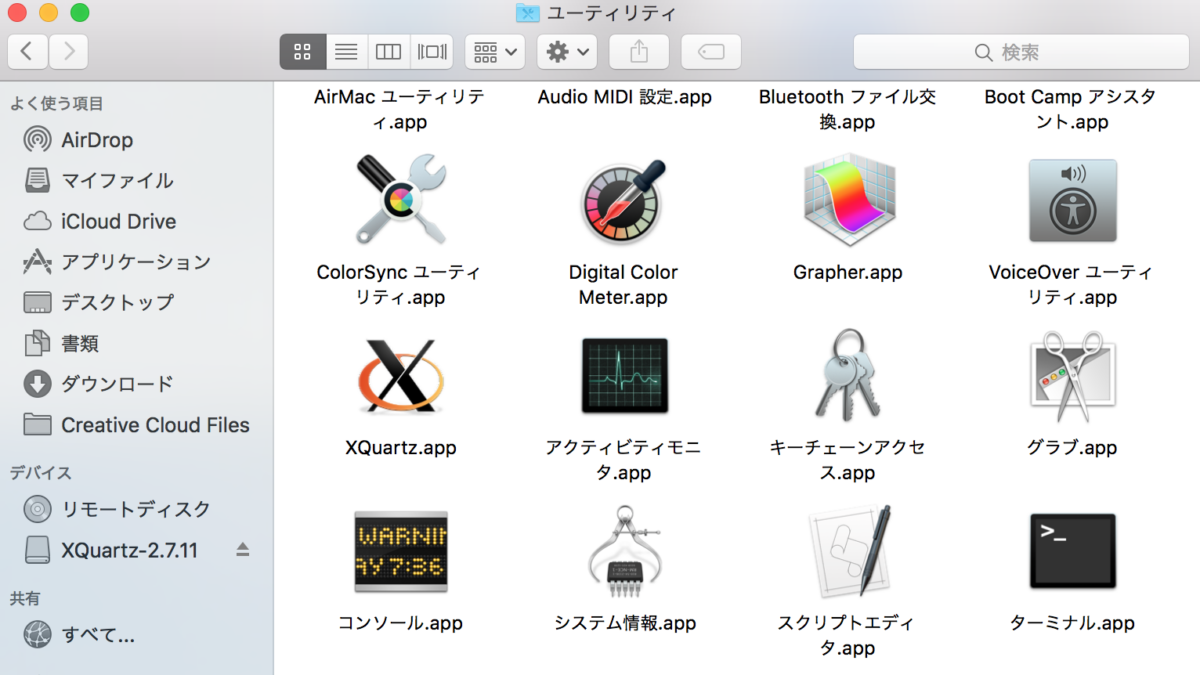This screenshot has width=1200, height=675.
Task: Select the グラブ scissors app icon
Action: click(1072, 376)
